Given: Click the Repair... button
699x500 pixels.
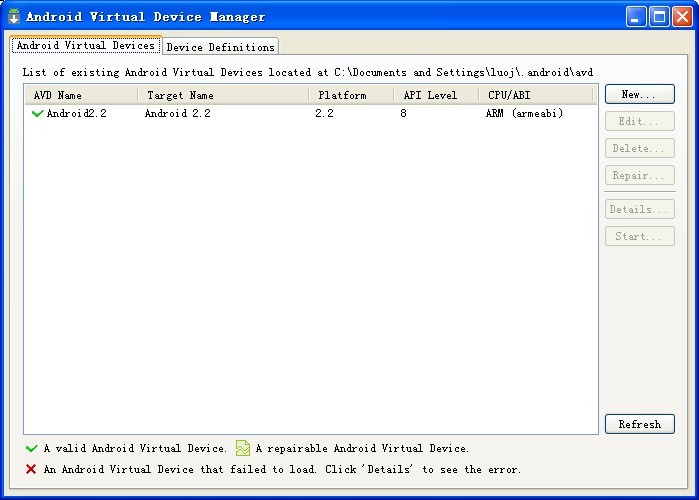Looking at the screenshot, I should point(640,176).
